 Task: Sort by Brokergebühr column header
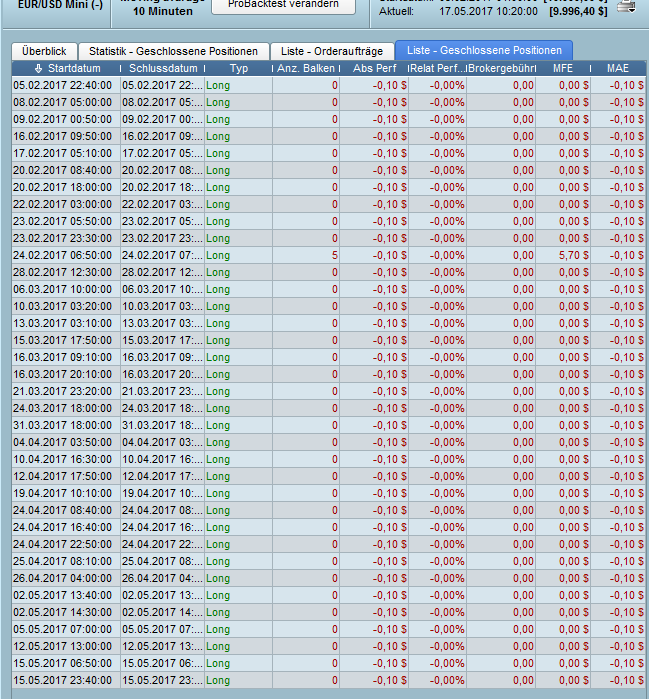(501, 69)
